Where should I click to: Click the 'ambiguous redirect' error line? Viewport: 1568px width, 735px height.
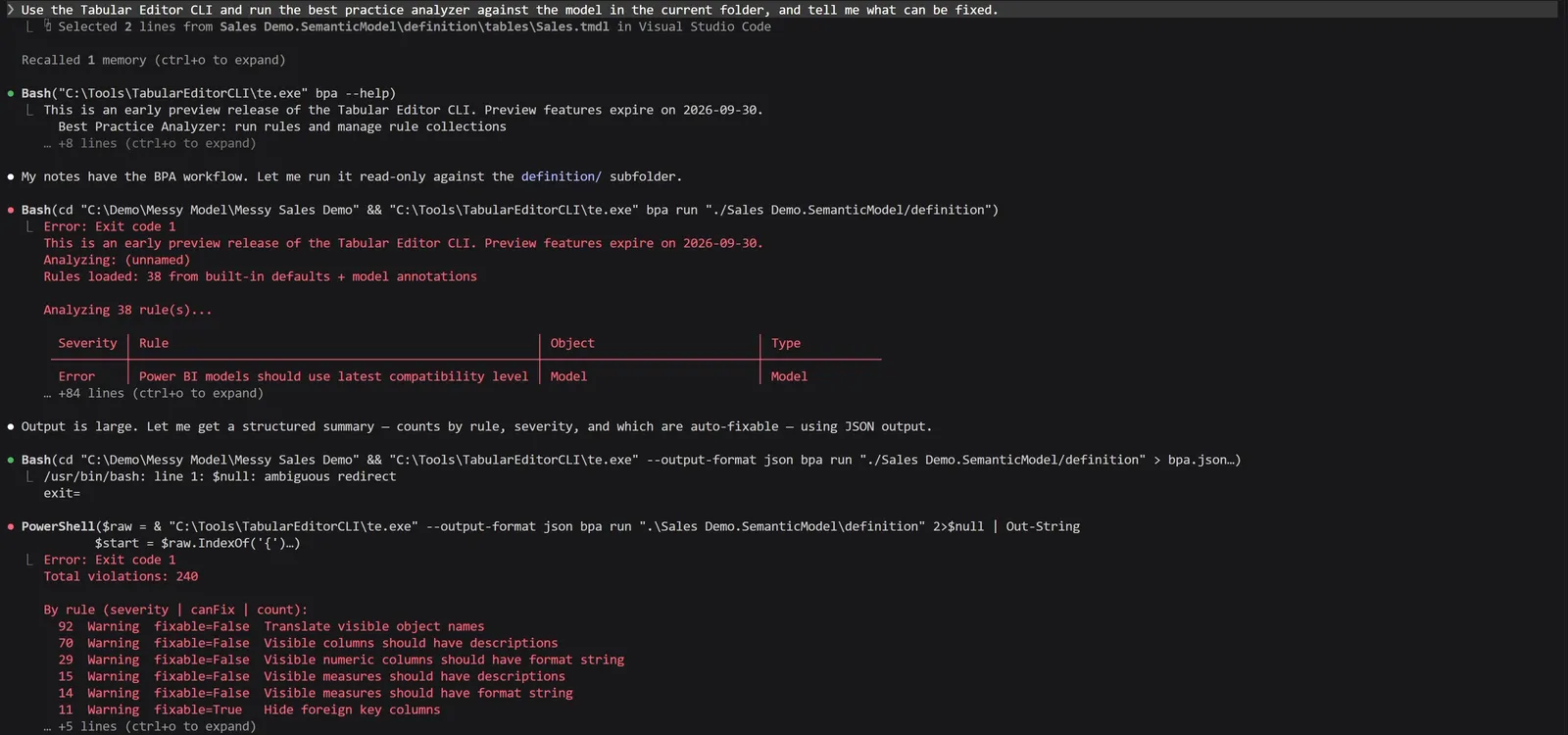(220, 476)
